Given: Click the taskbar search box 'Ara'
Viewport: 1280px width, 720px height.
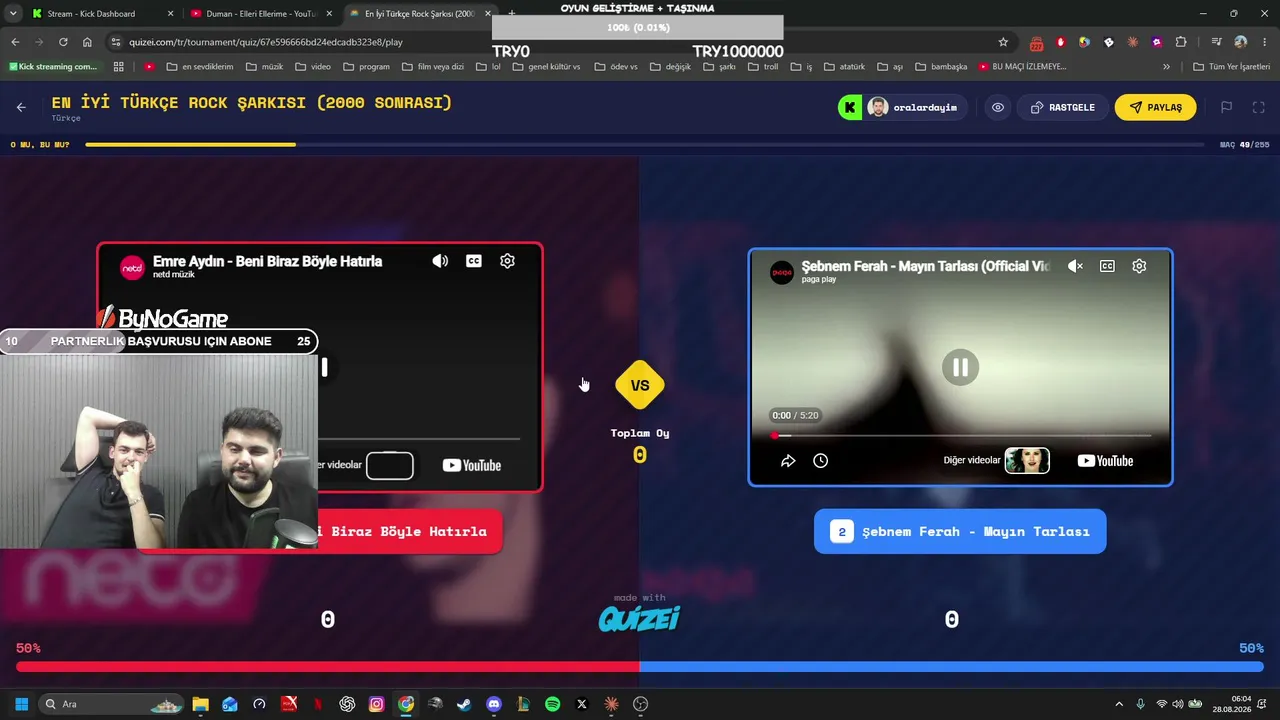Looking at the screenshot, I should pyautogui.click(x=111, y=704).
